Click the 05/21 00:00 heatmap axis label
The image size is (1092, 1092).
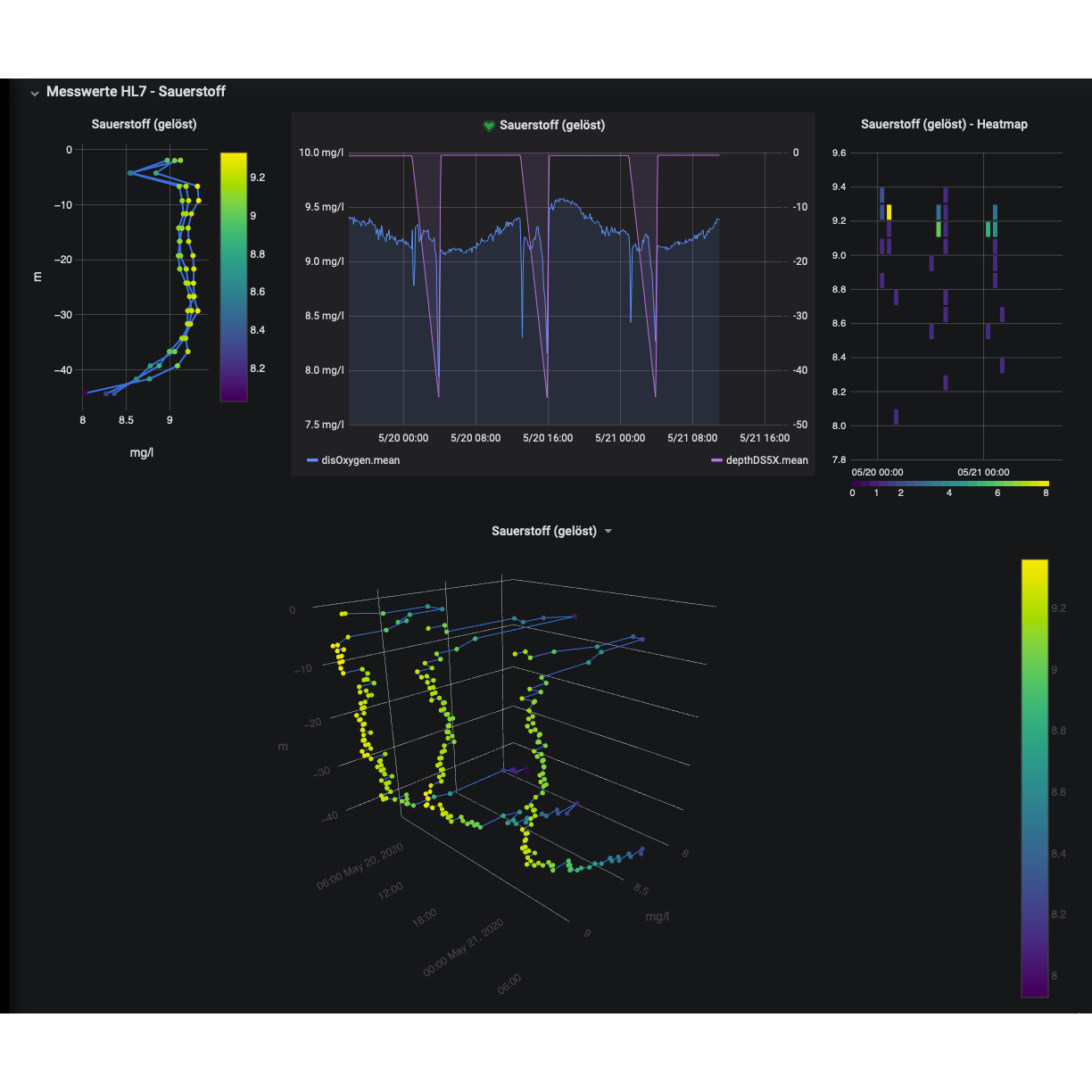pyautogui.click(x=983, y=472)
